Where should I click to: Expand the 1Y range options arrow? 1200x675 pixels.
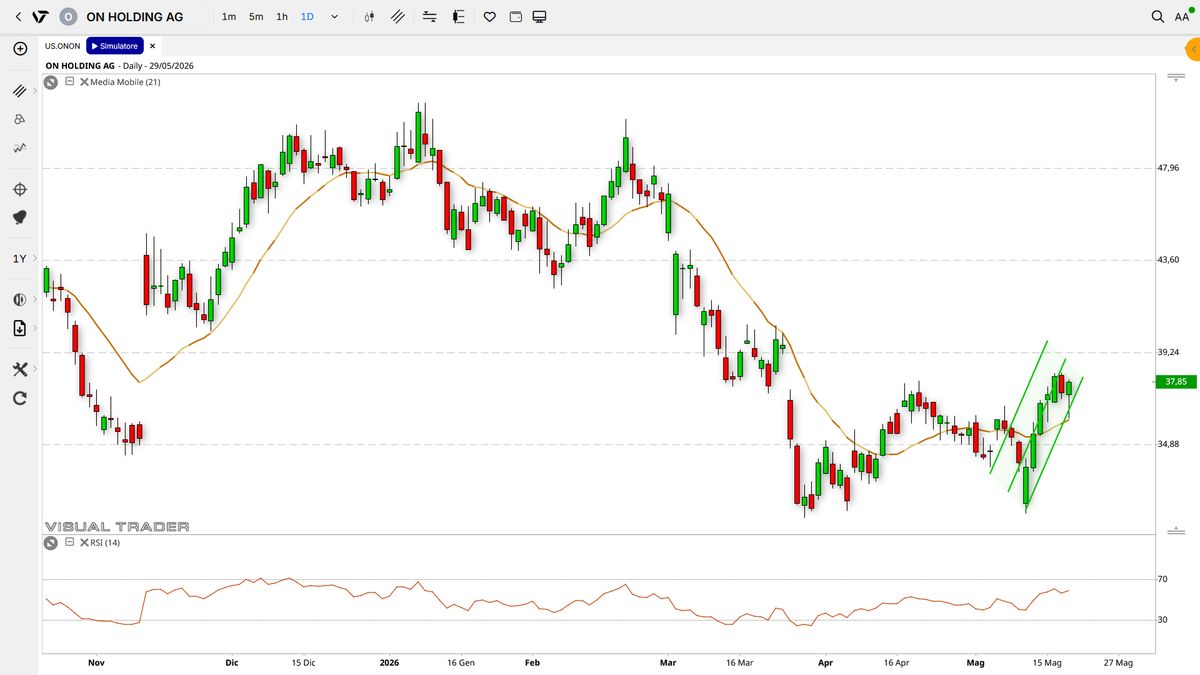[x=35, y=259]
